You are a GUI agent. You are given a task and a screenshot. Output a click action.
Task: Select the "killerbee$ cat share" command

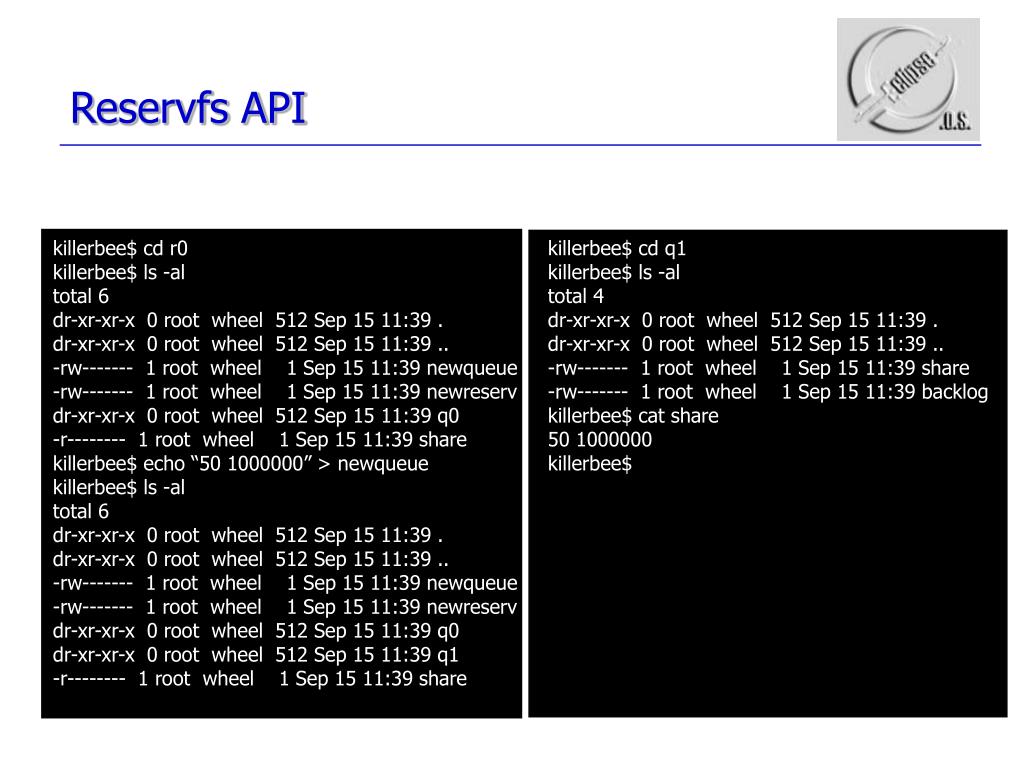633,416
